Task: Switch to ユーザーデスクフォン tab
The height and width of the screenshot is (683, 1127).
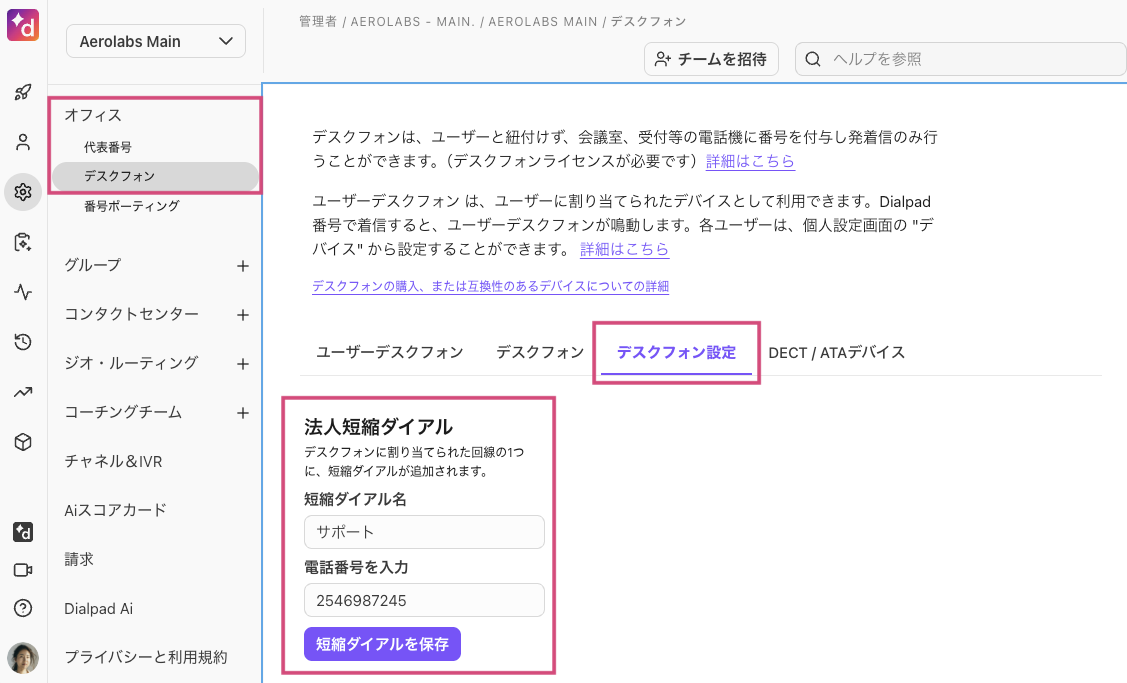Action: point(390,352)
